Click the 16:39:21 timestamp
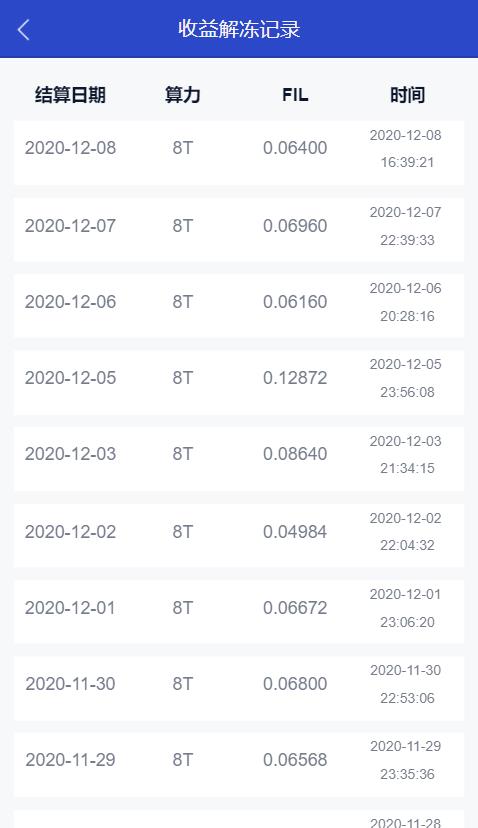This screenshot has height=828, width=478. coord(407,162)
